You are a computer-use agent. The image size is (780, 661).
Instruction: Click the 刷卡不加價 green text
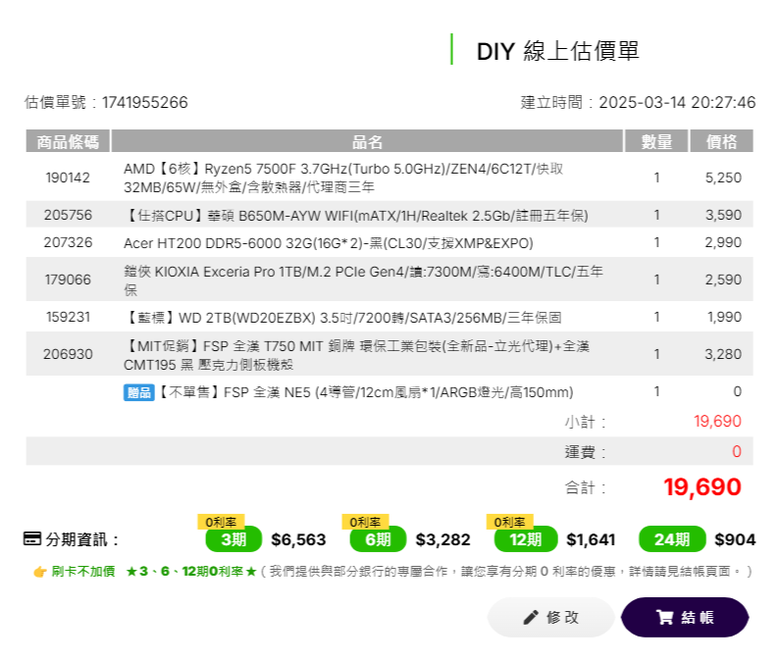[83, 571]
